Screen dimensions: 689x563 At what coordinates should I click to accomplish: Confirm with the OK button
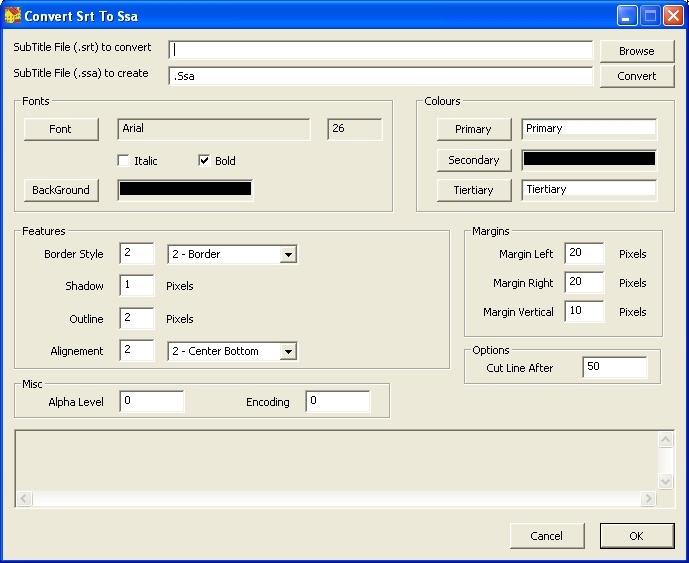tap(637, 536)
